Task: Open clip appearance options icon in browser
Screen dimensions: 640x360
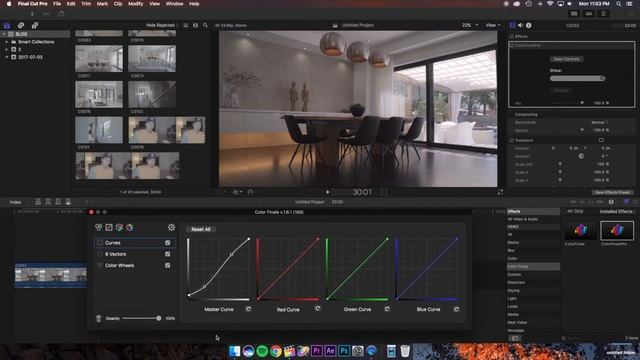Action: pos(196,25)
